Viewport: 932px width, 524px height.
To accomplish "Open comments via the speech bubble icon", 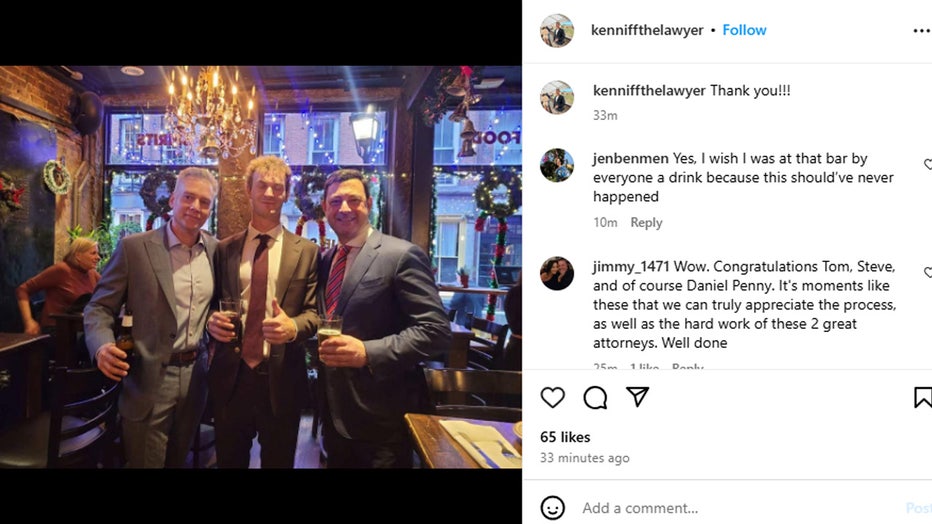I will click(x=595, y=397).
